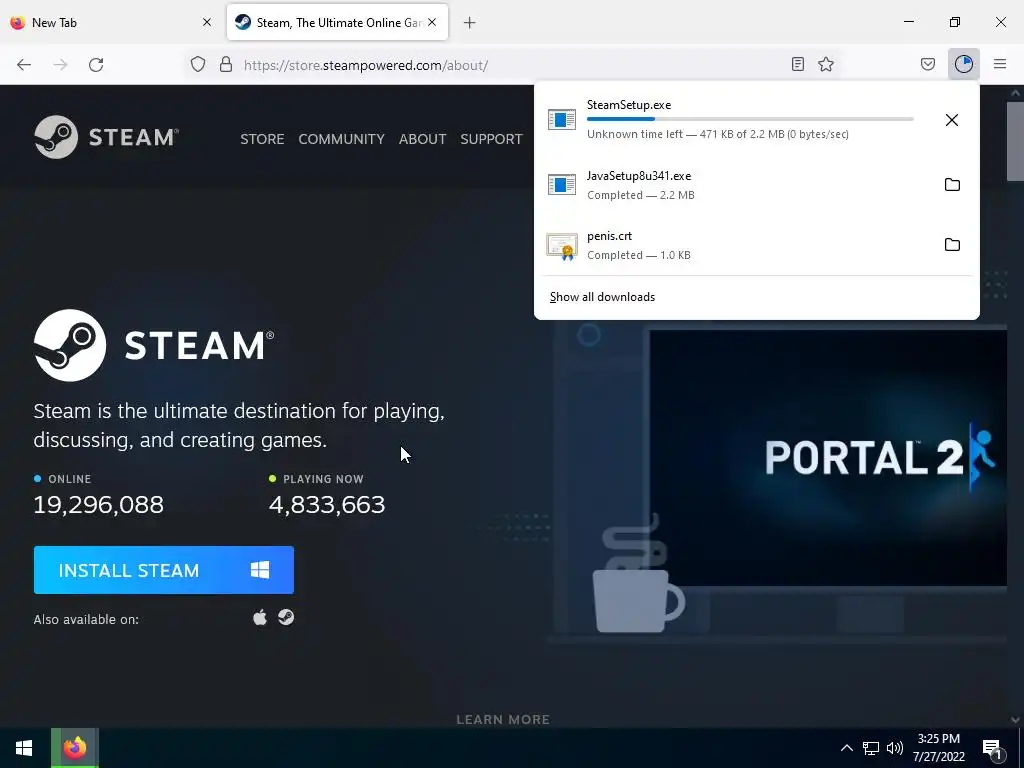View site security via the padlock icon
The image size is (1024, 768).
pos(226,64)
